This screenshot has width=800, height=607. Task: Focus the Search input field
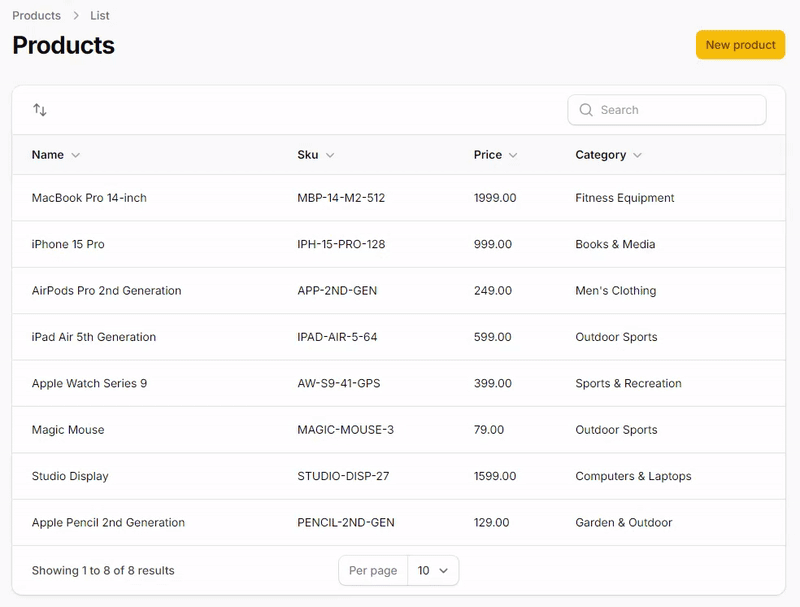point(667,110)
